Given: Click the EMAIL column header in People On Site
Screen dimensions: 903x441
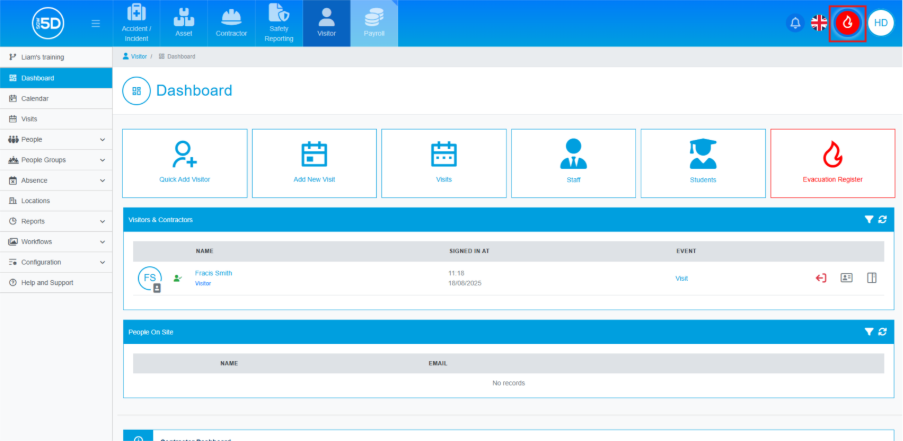Looking at the screenshot, I should pyautogui.click(x=438, y=363).
